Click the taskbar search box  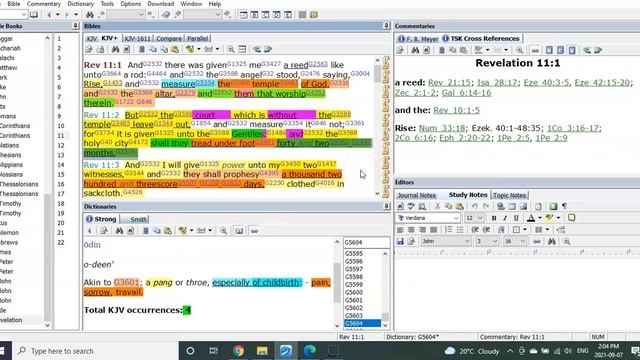click(x=96, y=351)
